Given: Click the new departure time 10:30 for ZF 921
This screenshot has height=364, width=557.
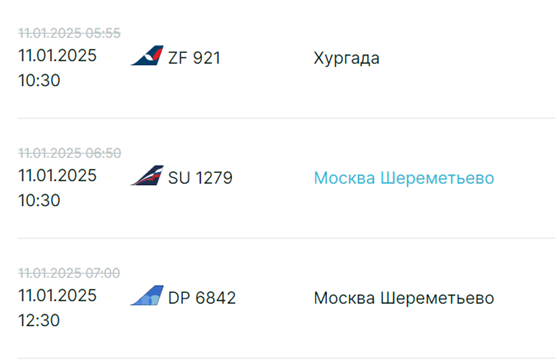Looking at the screenshot, I should point(39,81).
